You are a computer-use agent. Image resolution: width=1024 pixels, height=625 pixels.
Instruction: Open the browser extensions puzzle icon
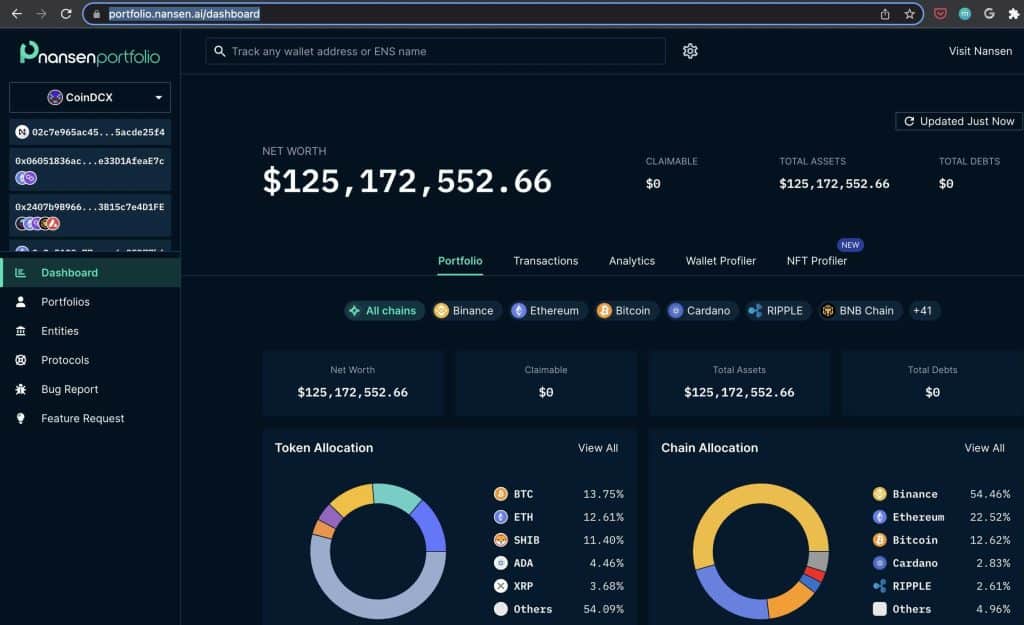(1013, 14)
